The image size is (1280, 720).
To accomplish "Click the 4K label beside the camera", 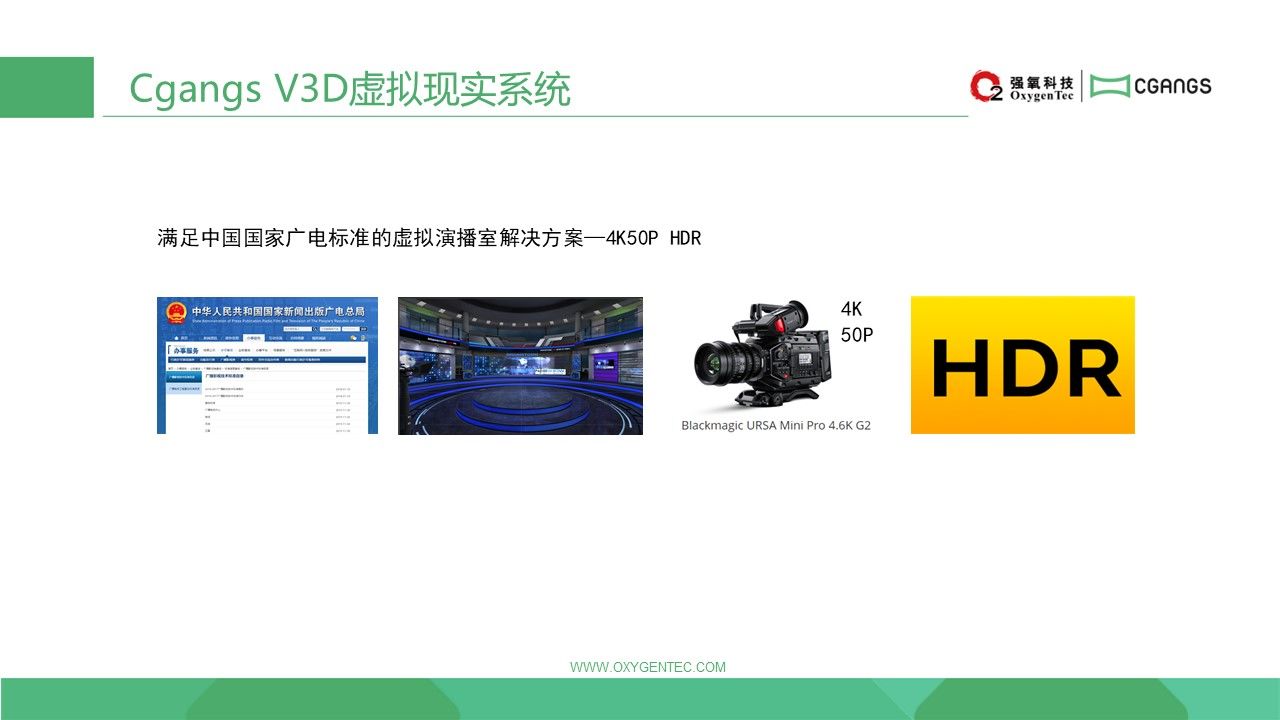I will [x=851, y=310].
